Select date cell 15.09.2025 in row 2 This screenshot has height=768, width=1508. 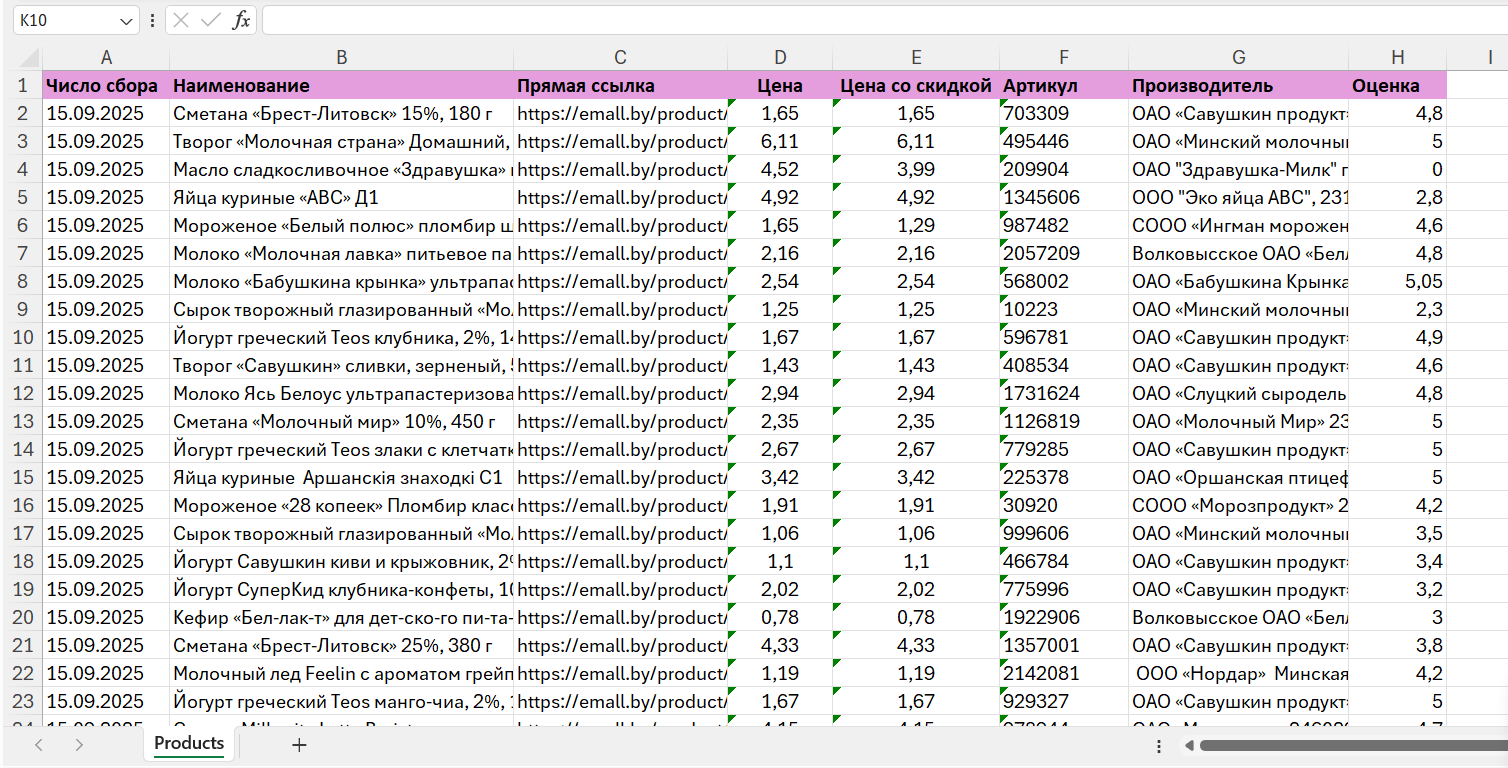tap(106, 113)
